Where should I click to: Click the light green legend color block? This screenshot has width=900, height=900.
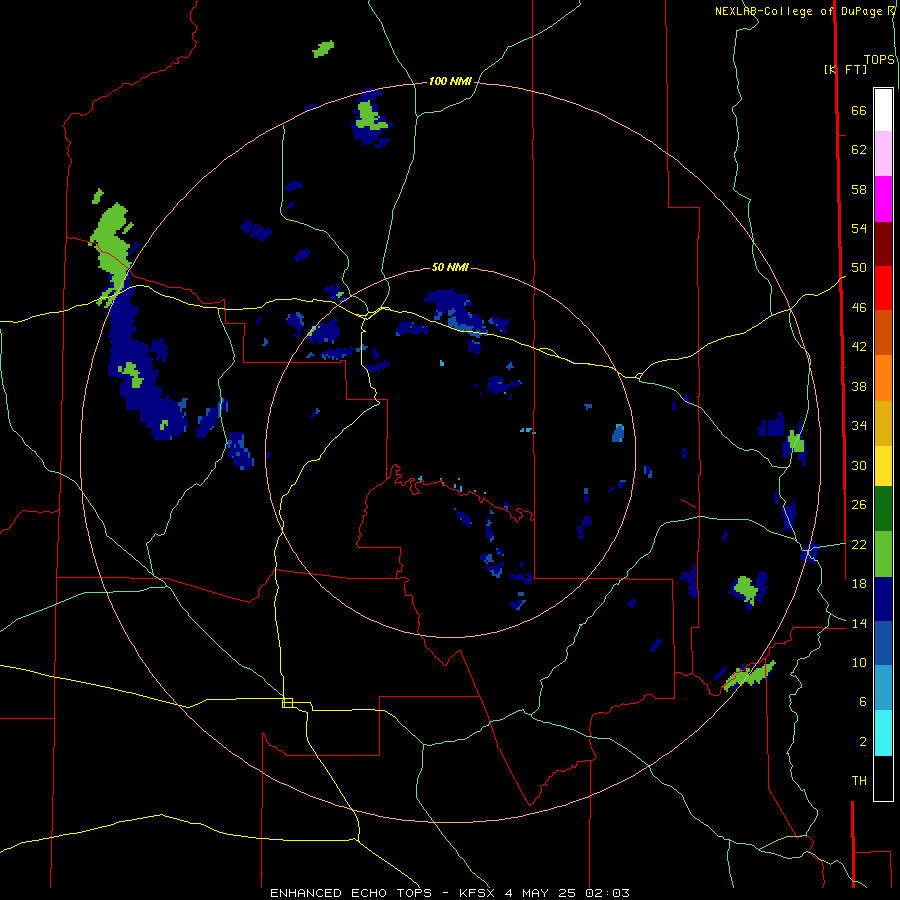(883, 554)
